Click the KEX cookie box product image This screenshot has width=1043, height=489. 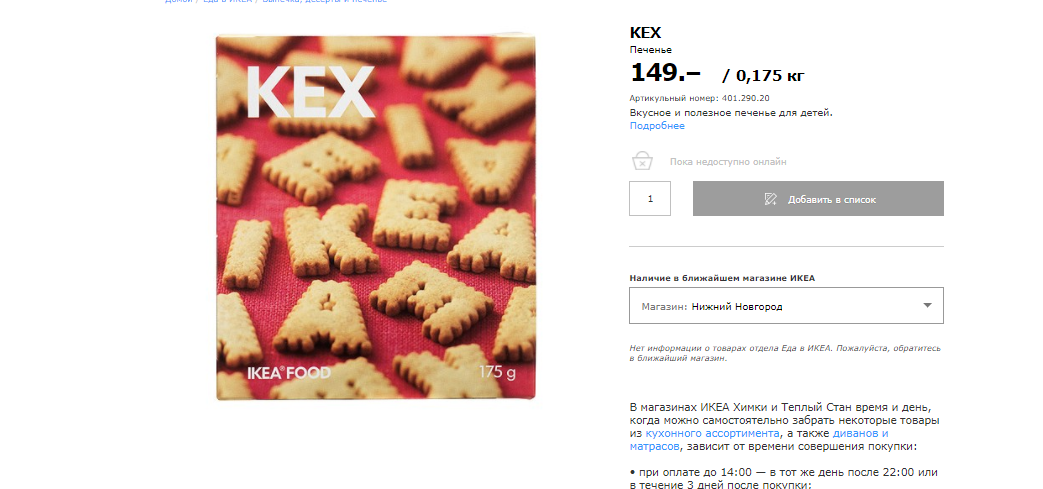point(376,218)
